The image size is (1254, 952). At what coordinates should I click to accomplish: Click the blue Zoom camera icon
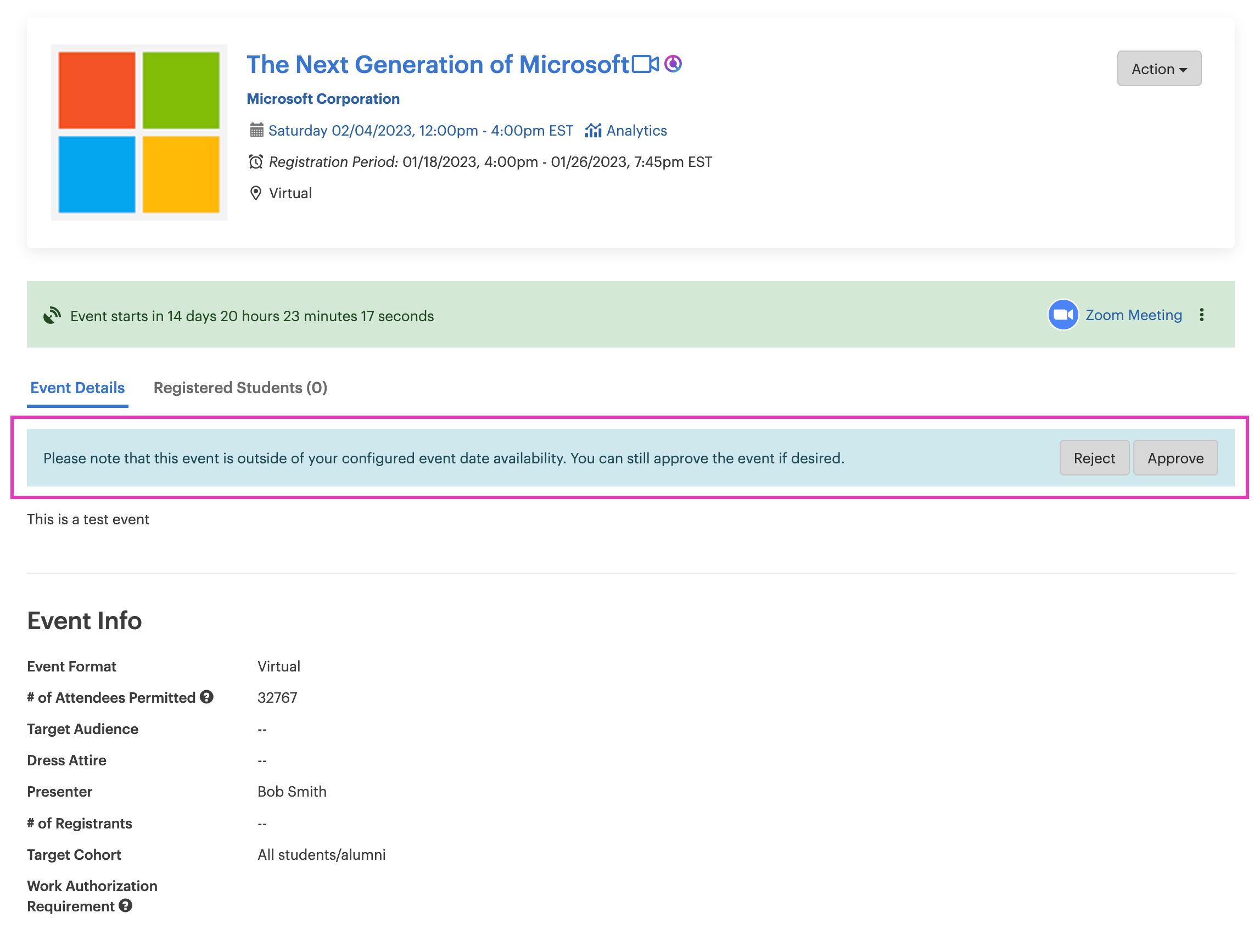click(x=1063, y=315)
